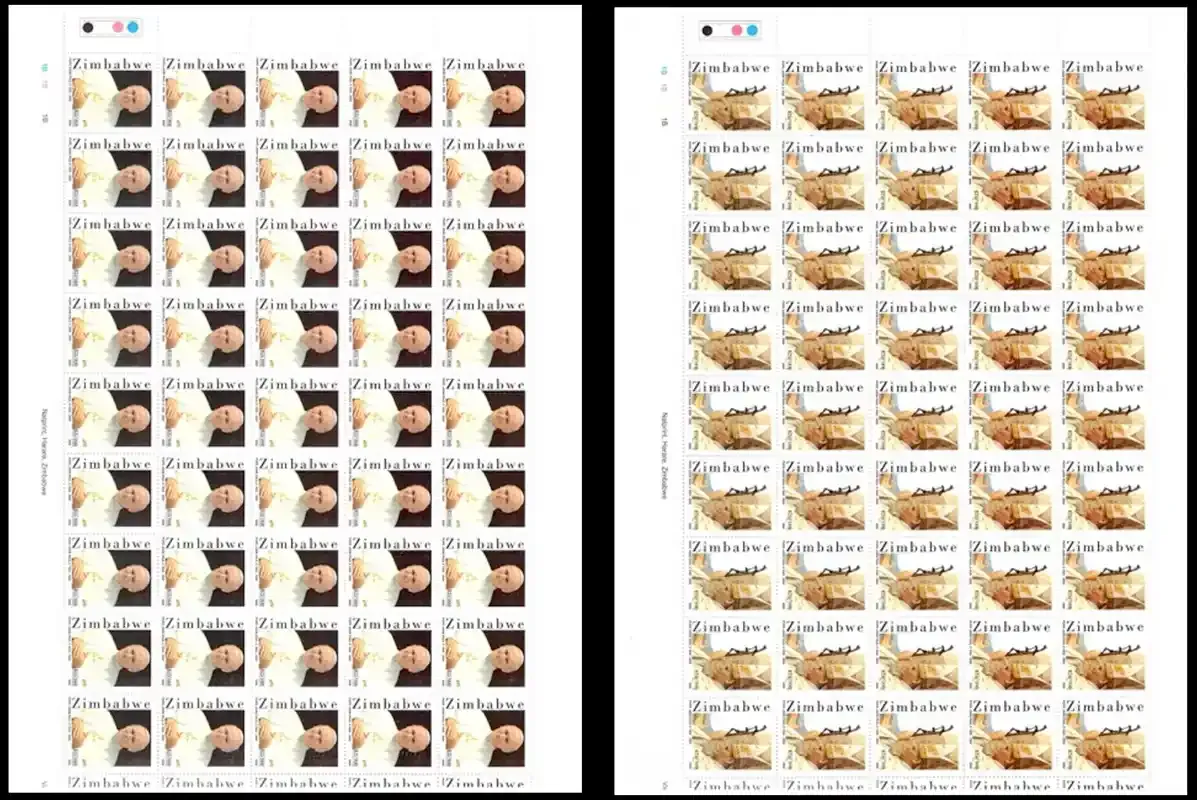Image resolution: width=1197 pixels, height=800 pixels.
Task: Select middle stamp in right sheet's top row
Action: pyautogui.click(x=917, y=95)
